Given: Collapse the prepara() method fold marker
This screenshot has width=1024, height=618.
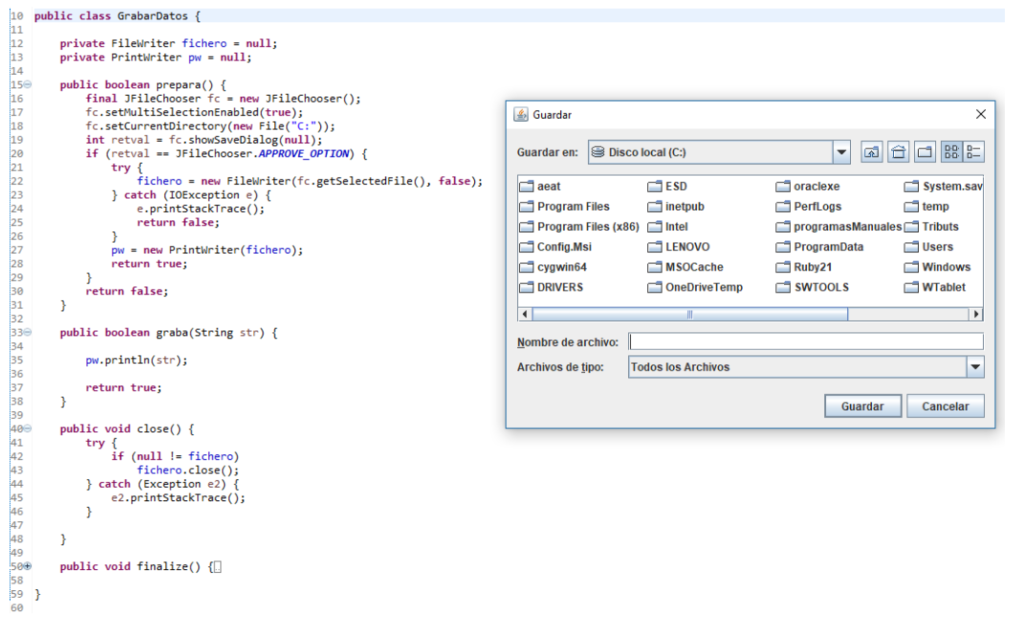Looking at the screenshot, I should click(27, 84).
